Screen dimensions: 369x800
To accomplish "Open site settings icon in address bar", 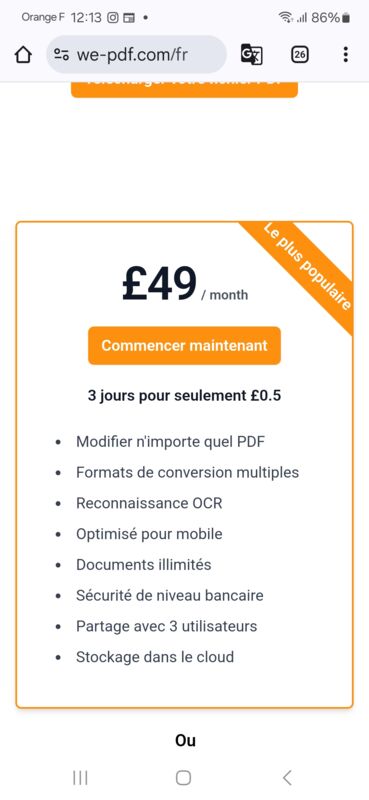I will click(61, 55).
